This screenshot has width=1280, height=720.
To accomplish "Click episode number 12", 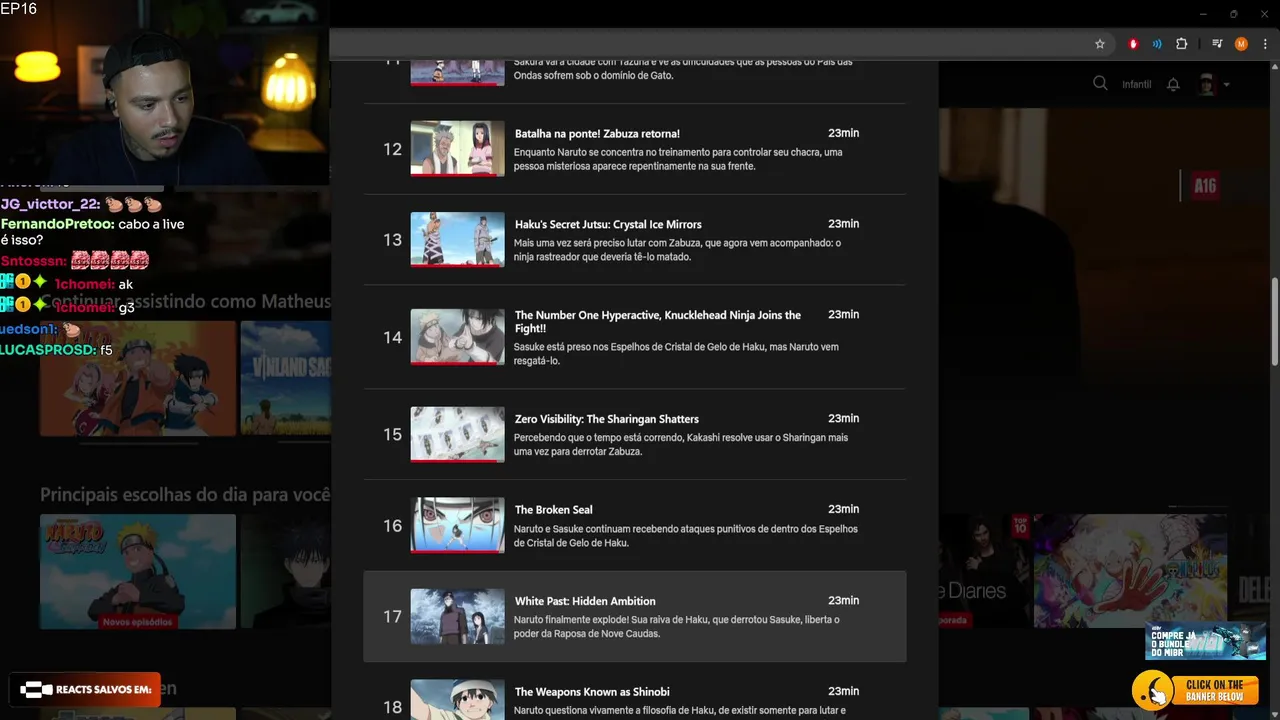I will click(392, 149).
